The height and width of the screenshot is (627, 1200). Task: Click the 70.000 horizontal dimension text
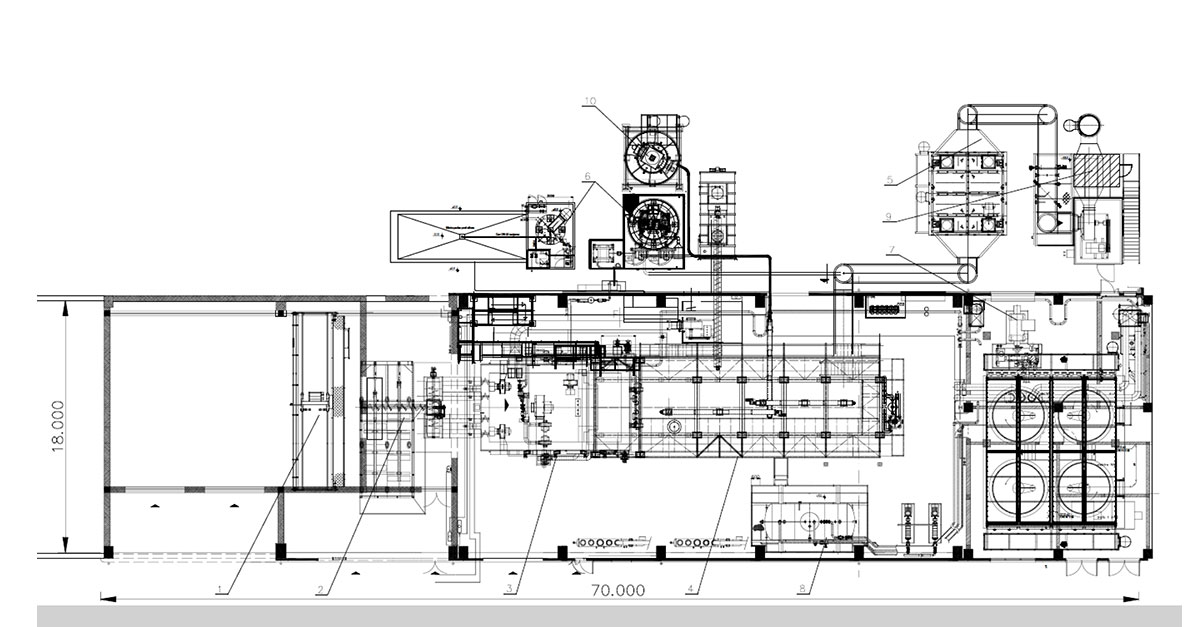[x=615, y=590]
